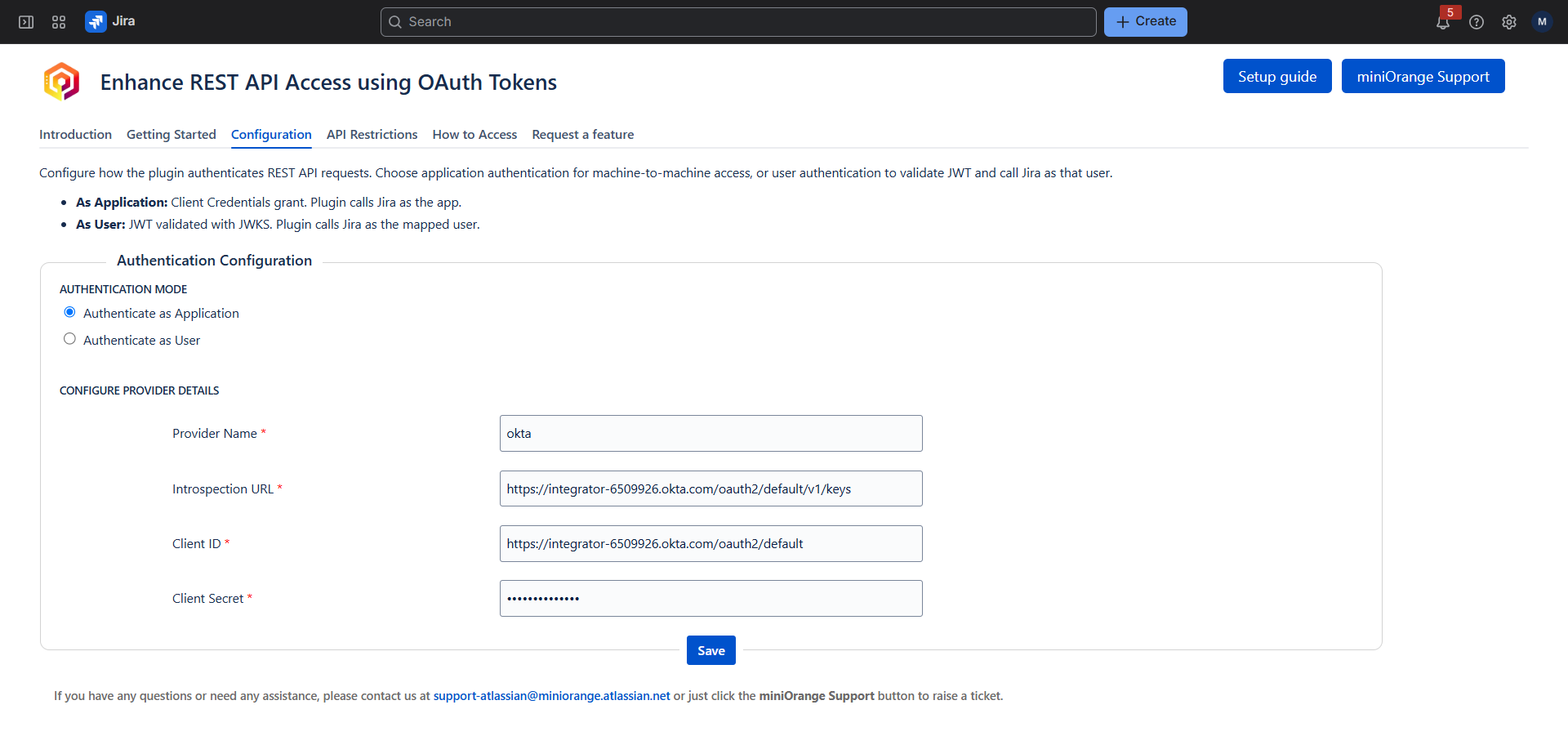Click the page title Enhance REST API Access
Screen dimensions: 1568x745
tap(328, 83)
